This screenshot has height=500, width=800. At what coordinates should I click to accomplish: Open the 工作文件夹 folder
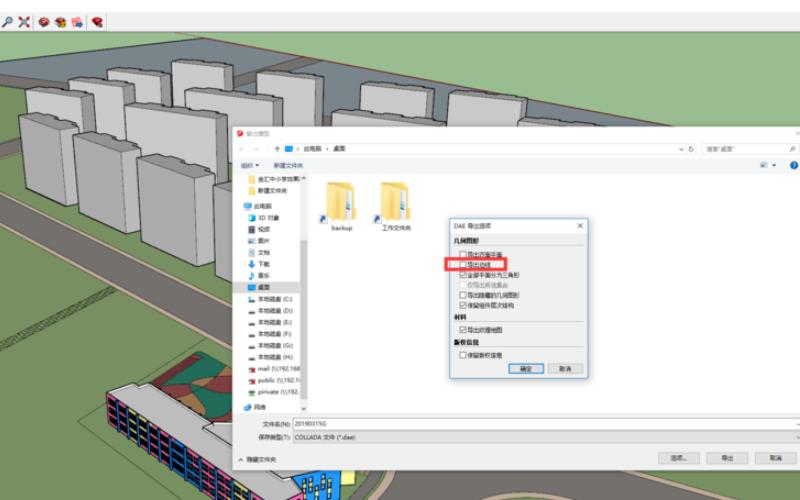(x=396, y=205)
